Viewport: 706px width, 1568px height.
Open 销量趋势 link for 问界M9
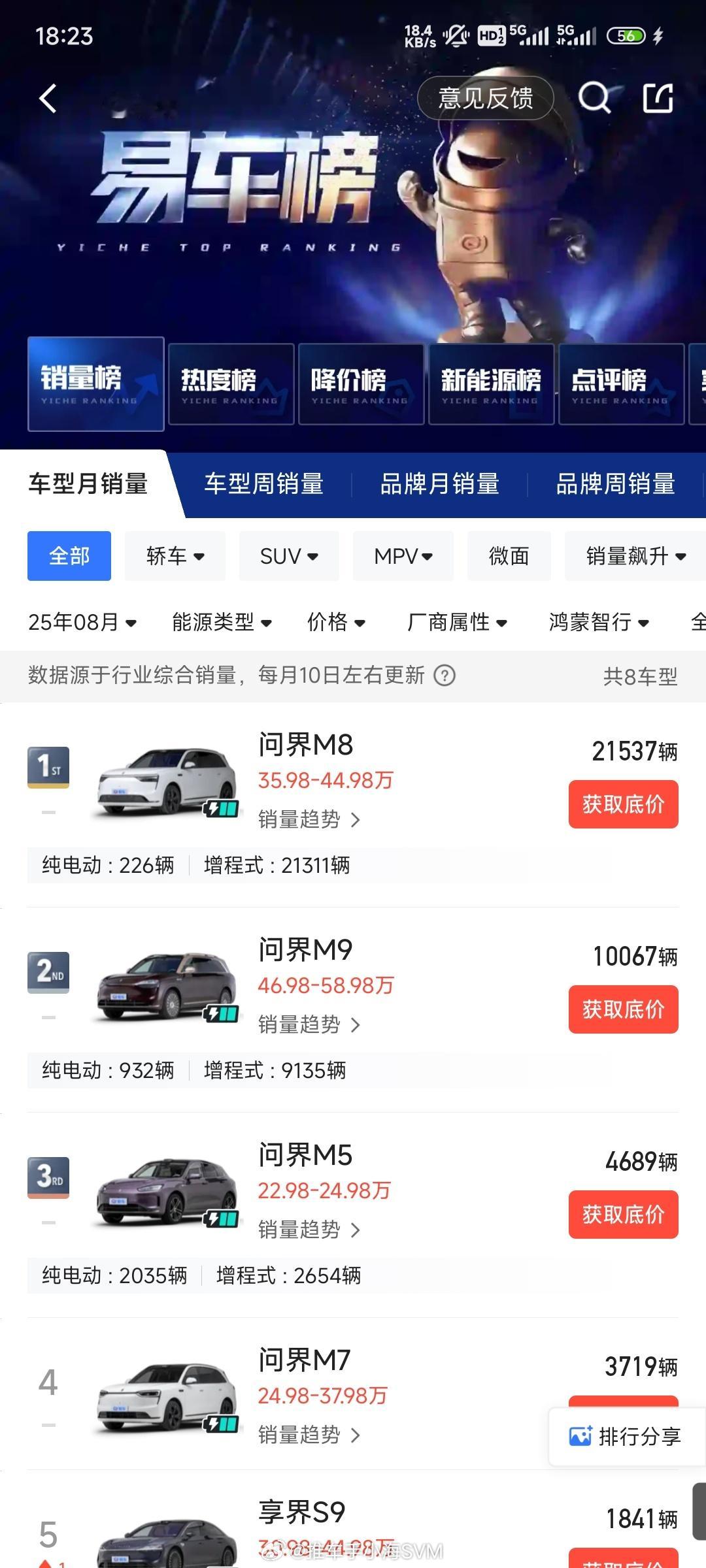coord(309,1024)
